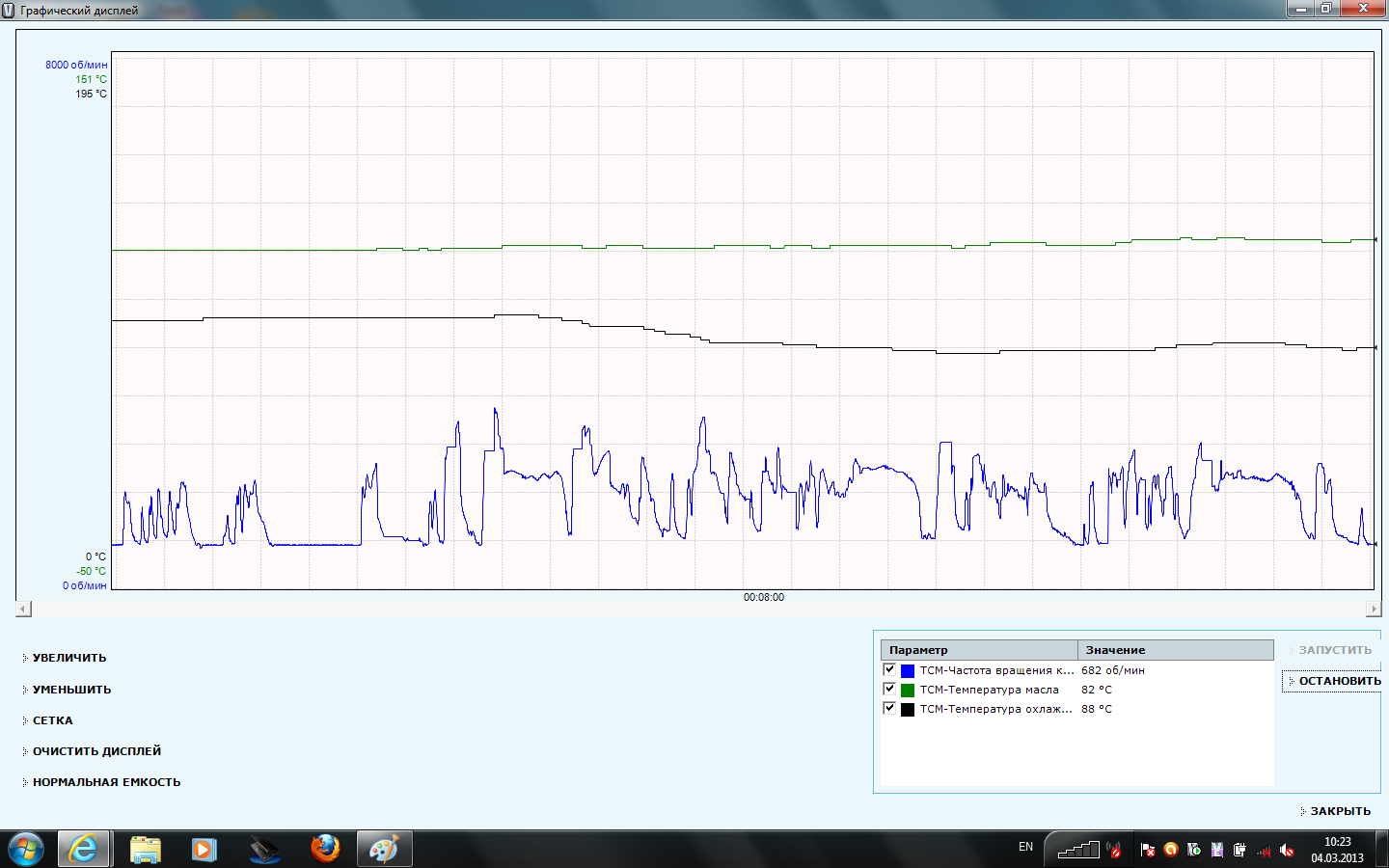Click the network disconnected red X tray icon
Image resolution: width=1389 pixels, height=868 pixels.
point(1264,851)
